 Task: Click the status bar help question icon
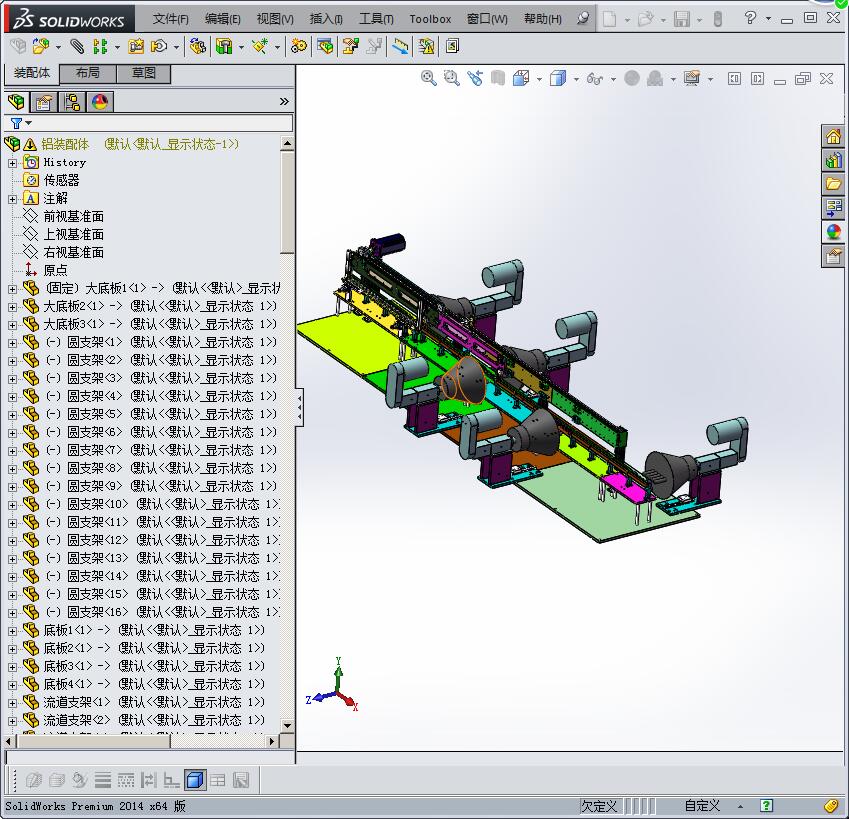click(x=766, y=806)
